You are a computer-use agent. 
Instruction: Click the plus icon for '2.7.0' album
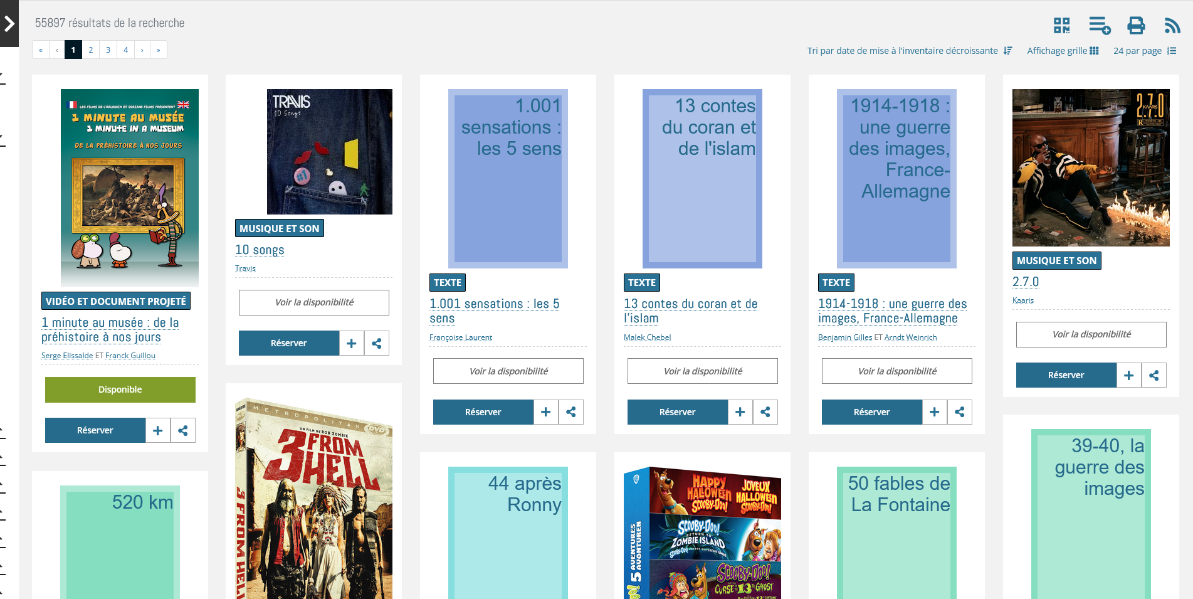tap(1128, 375)
